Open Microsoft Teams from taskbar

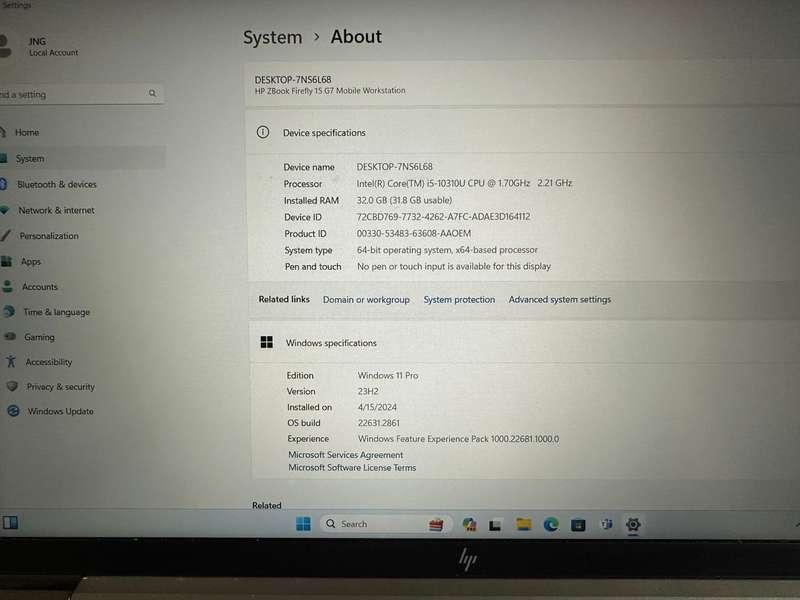[606, 524]
